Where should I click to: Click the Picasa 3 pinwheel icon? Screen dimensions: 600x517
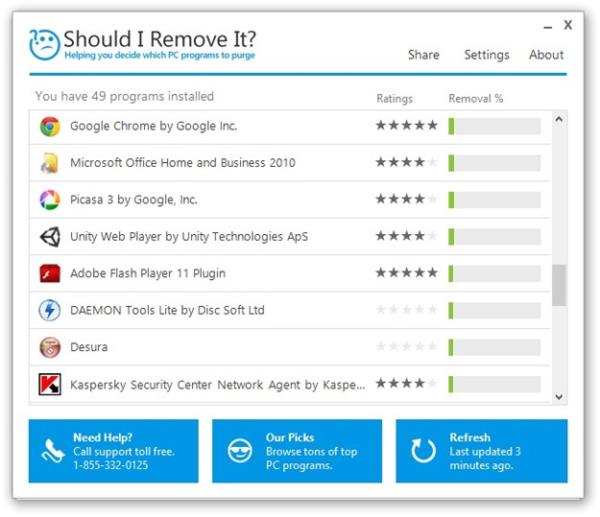pos(50,200)
